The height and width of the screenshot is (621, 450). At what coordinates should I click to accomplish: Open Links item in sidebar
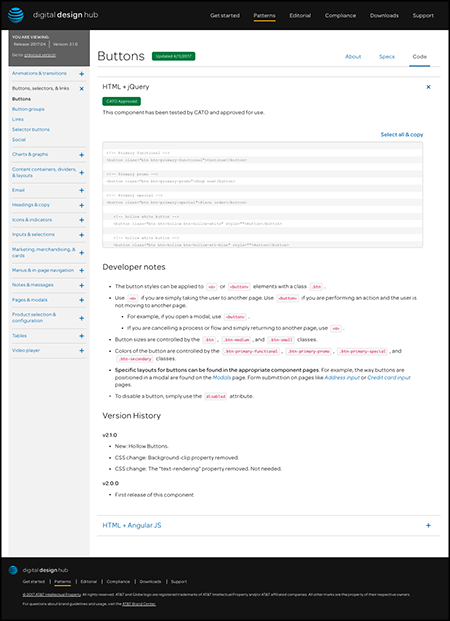coord(18,119)
